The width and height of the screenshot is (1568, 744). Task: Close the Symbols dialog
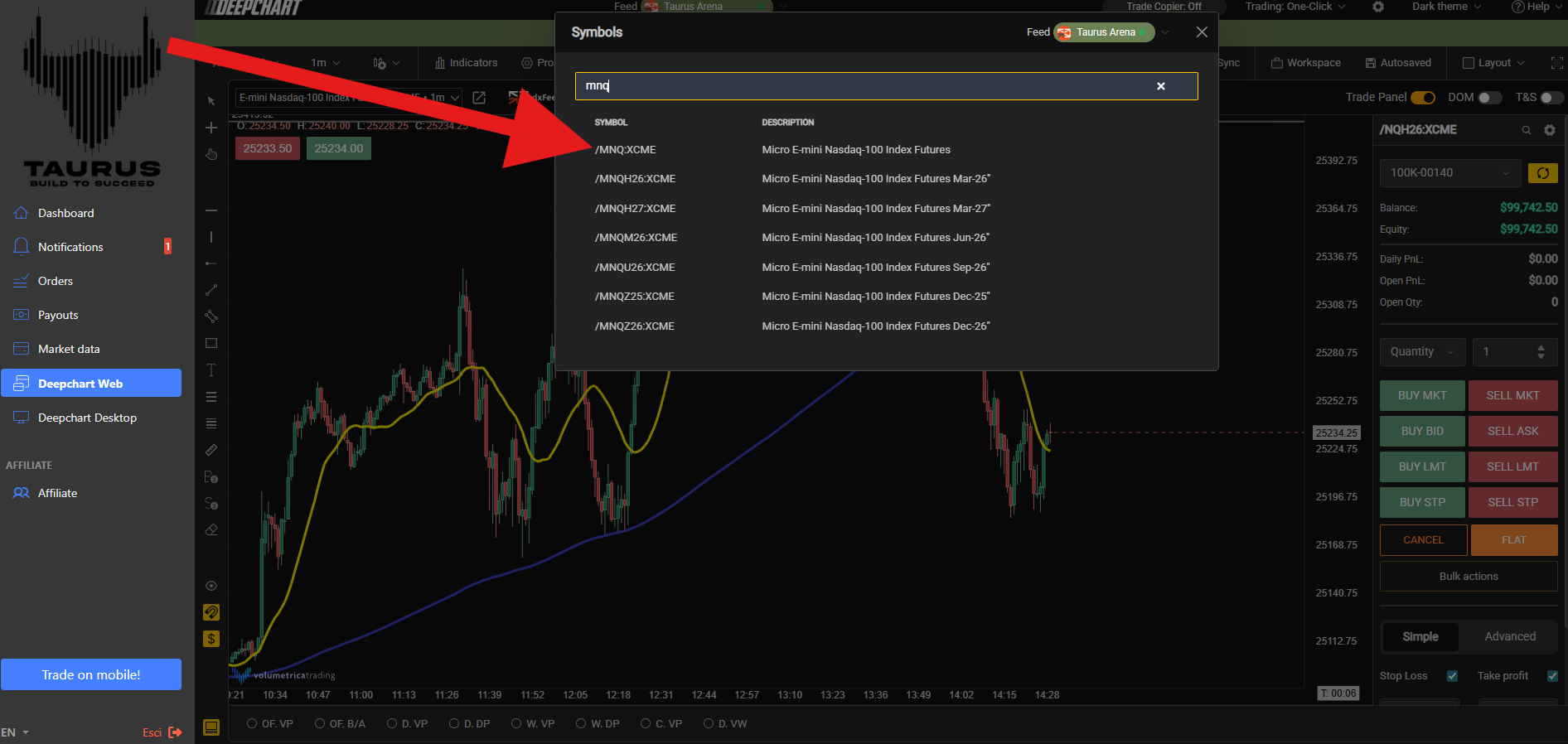coord(1202,32)
